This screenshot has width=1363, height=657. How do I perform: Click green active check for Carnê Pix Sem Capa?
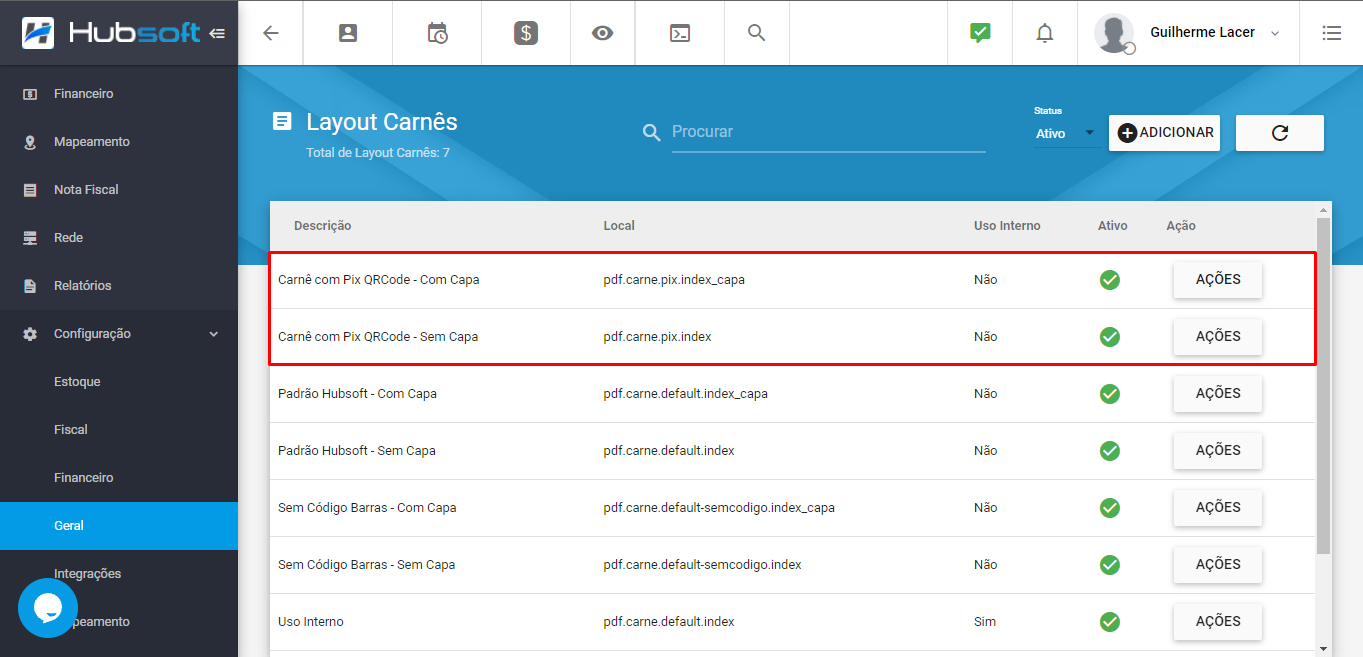pyautogui.click(x=1110, y=337)
